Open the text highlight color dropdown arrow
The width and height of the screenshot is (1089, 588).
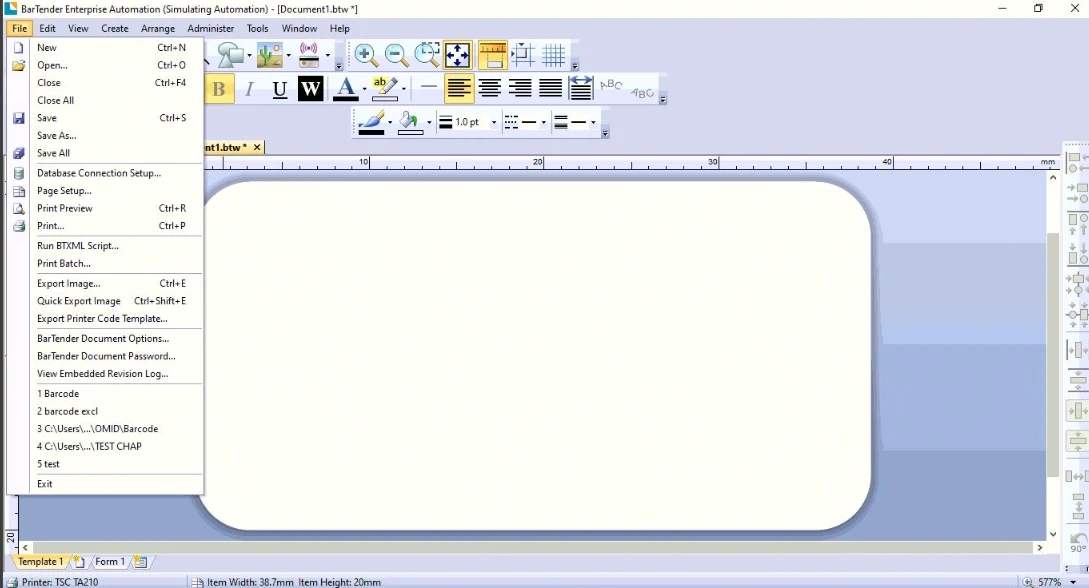pyautogui.click(x=403, y=88)
